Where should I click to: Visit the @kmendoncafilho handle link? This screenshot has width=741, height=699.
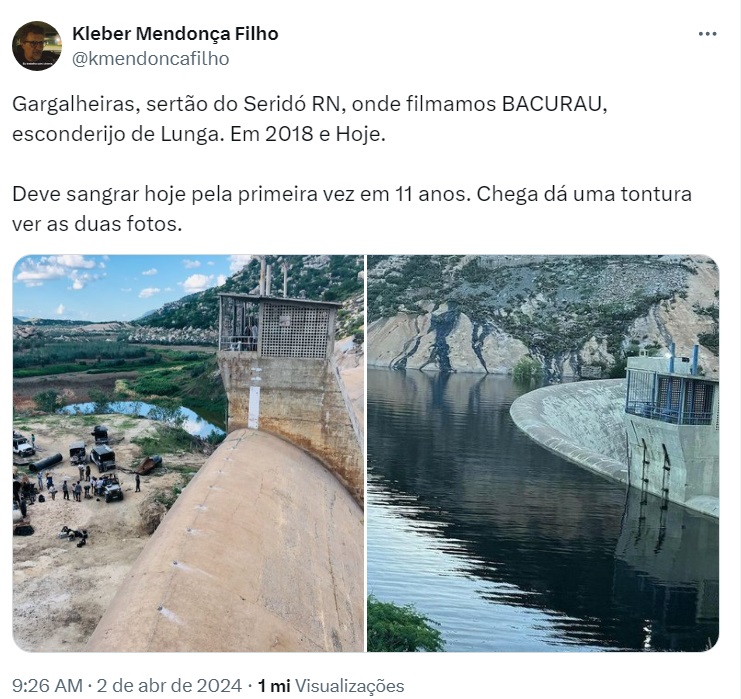(x=151, y=59)
